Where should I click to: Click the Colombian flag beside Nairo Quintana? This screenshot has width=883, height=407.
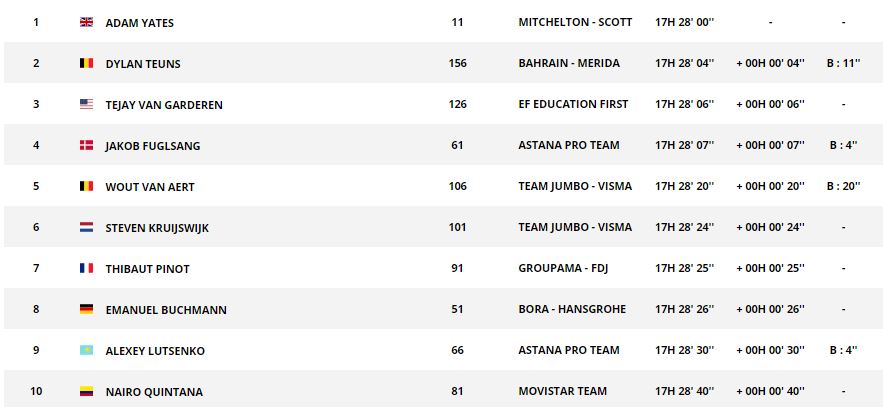(86, 391)
